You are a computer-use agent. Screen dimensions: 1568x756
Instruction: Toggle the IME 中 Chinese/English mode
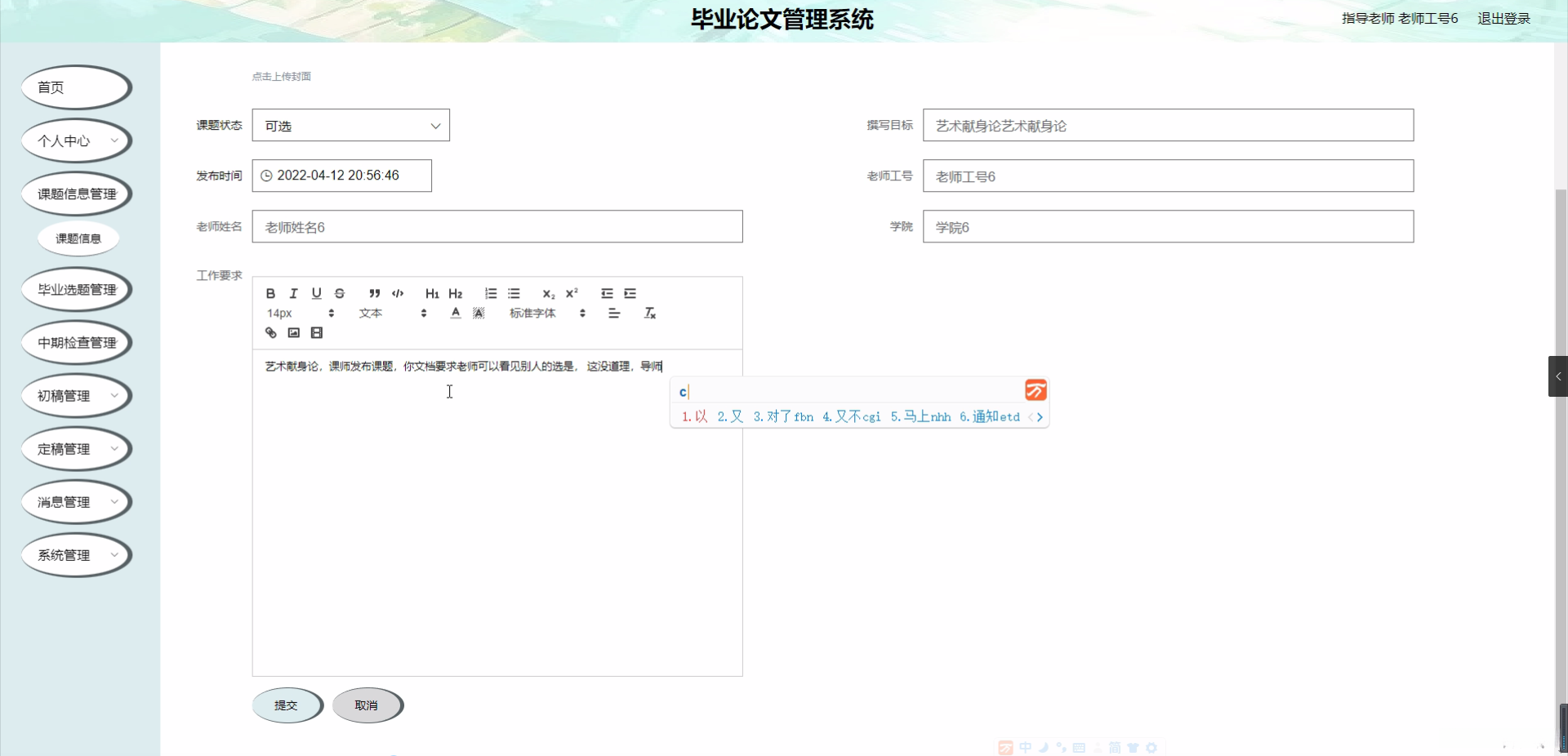[x=1026, y=748]
